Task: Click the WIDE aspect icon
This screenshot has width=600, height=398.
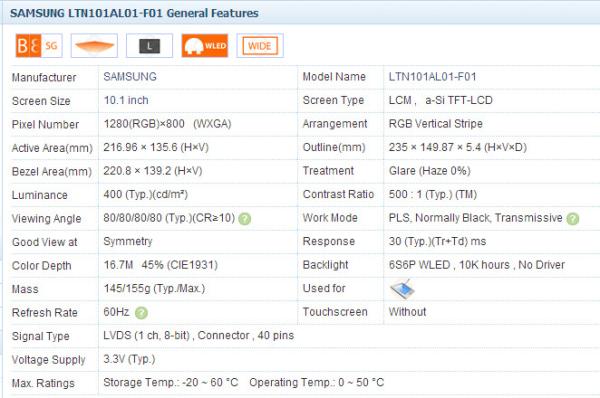Action: pos(260,46)
